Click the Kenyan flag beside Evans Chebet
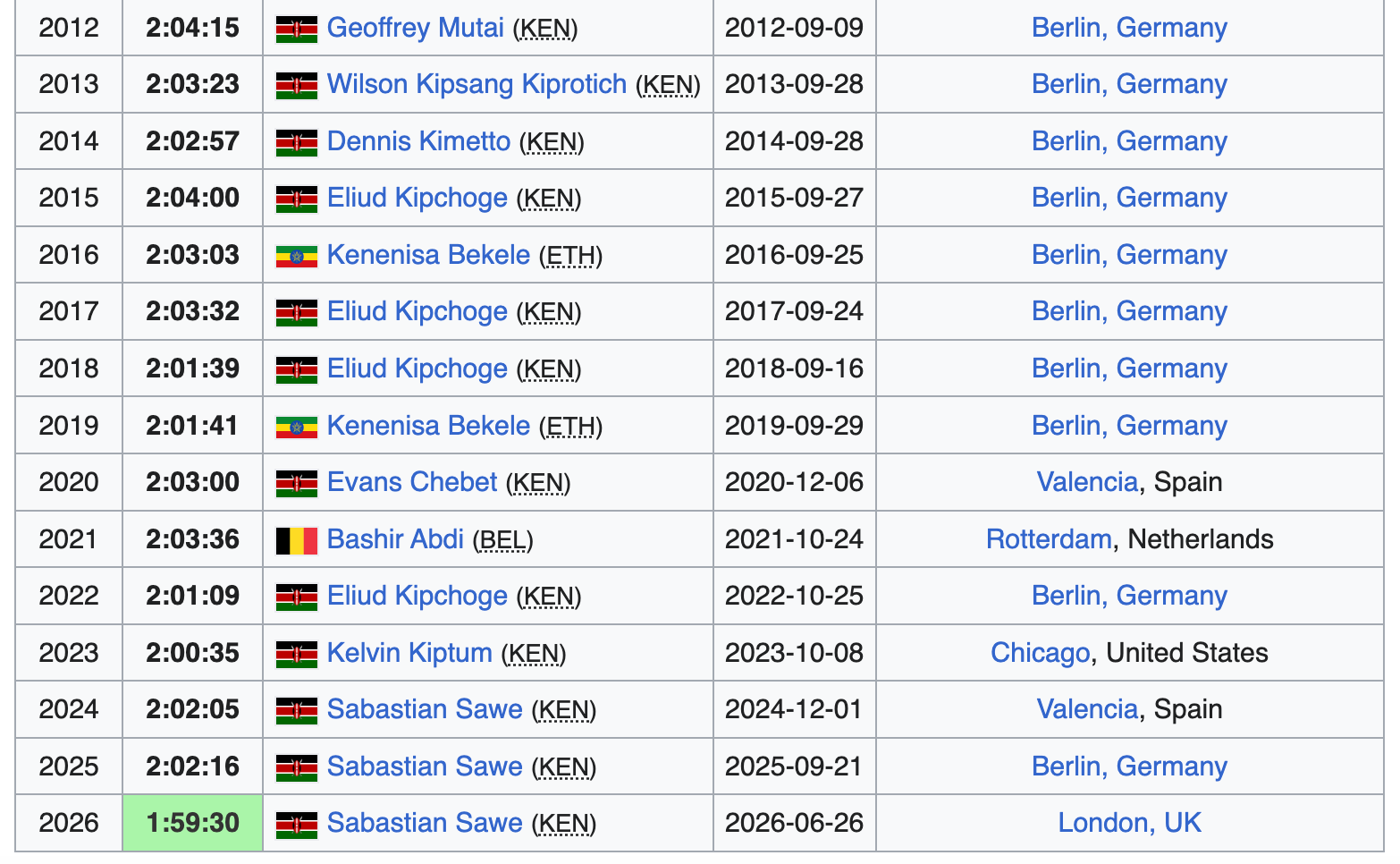This screenshot has height=864, width=1400. pyautogui.click(x=297, y=484)
